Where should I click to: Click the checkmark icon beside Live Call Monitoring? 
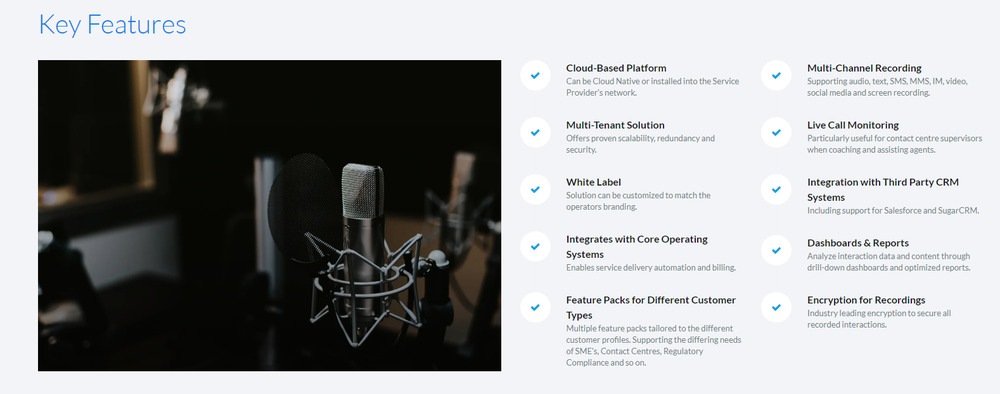coord(776,133)
